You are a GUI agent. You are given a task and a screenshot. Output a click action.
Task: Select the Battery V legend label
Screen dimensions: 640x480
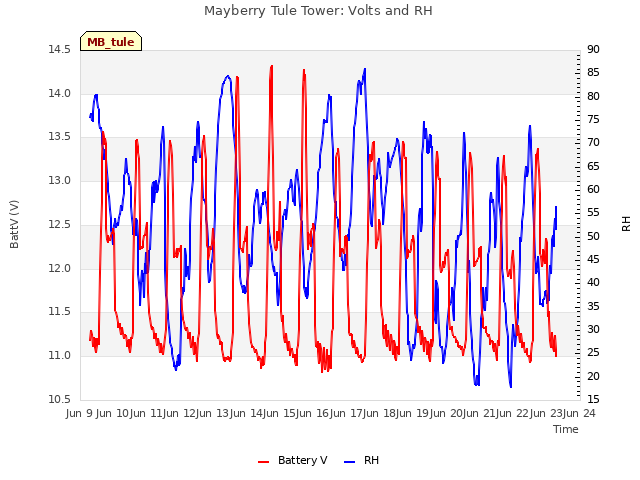[x=302, y=460]
